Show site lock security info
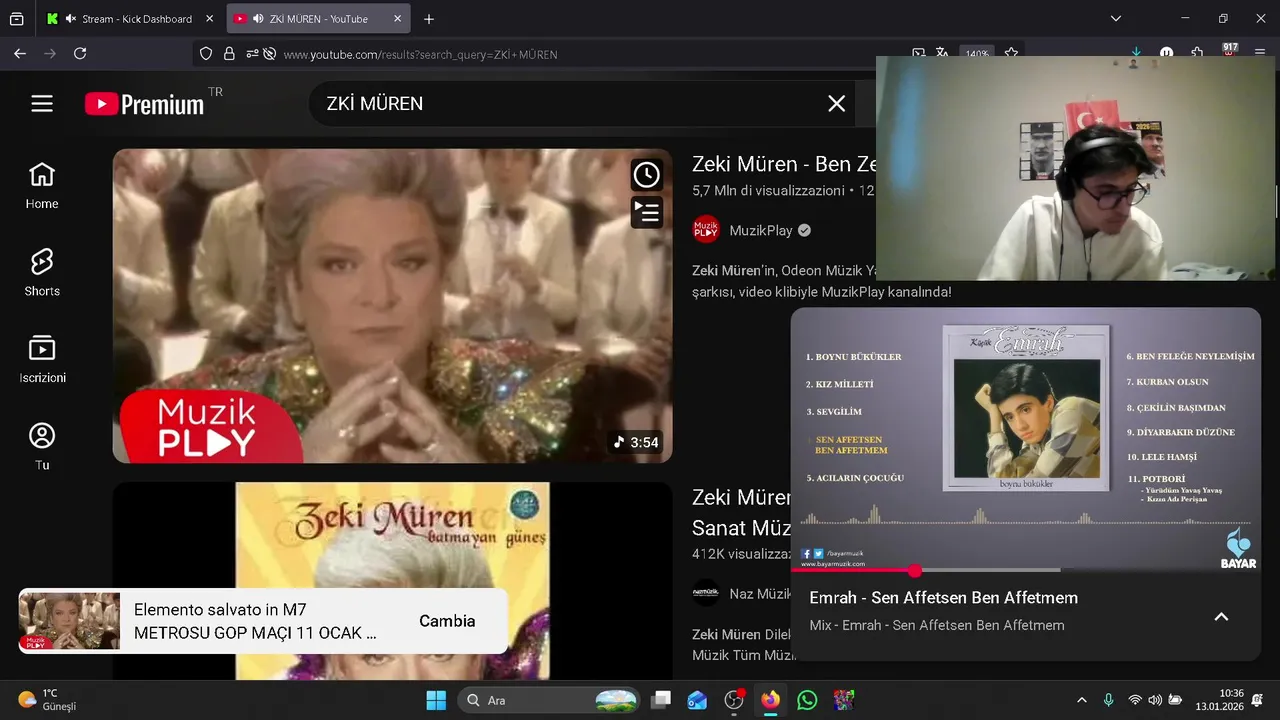1280x720 pixels. pos(229,54)
